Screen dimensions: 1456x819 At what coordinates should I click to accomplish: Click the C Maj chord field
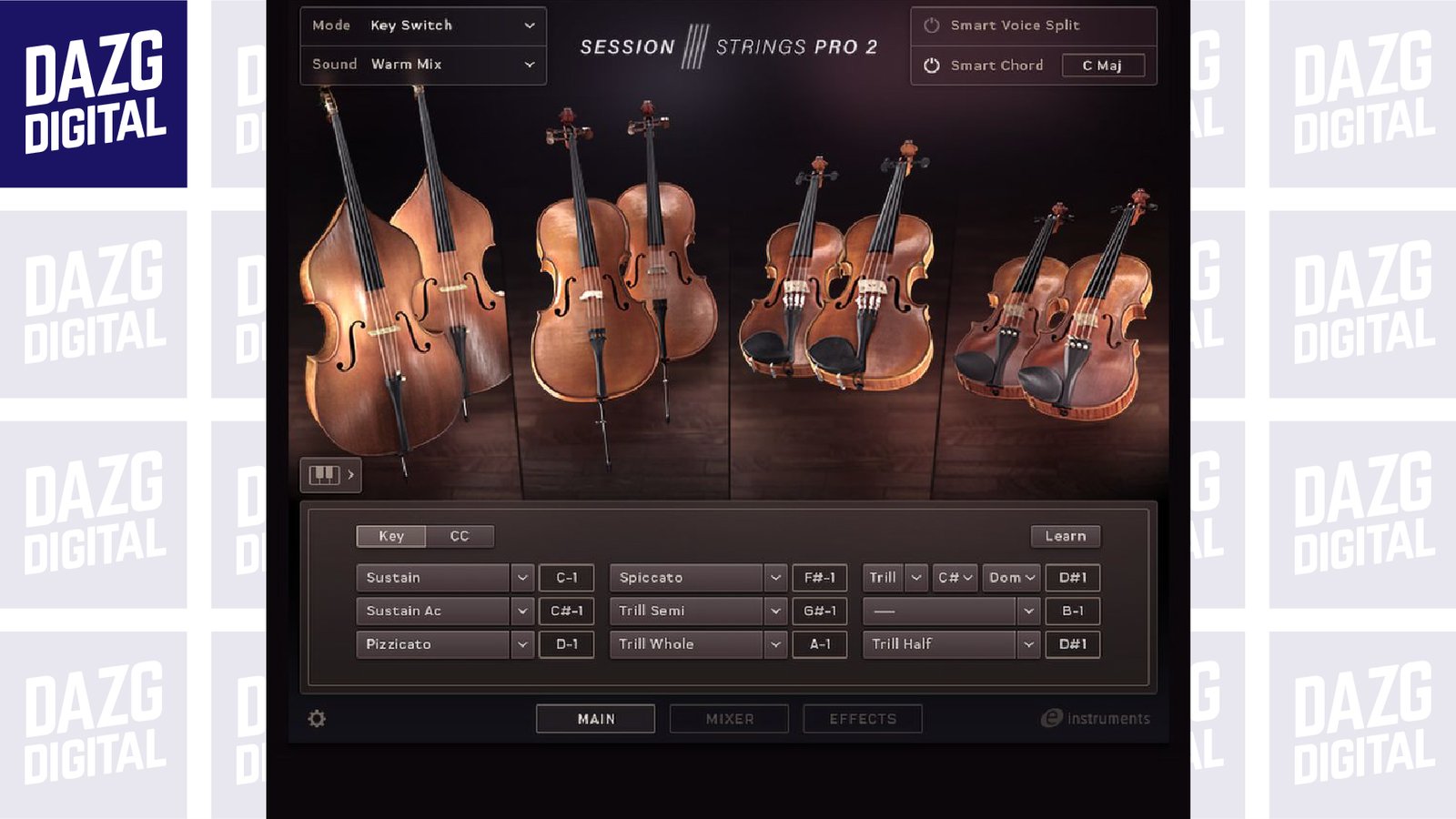click(x=1103, y=66)
